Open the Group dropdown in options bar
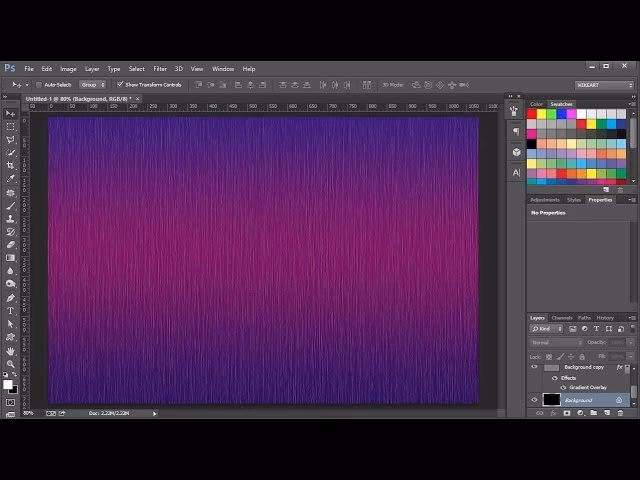Screen dimensions: 640x480 pos(93,85)
